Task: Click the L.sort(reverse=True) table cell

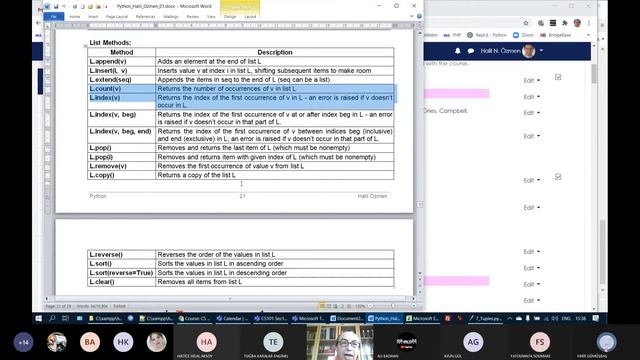Action: point(122,273)
